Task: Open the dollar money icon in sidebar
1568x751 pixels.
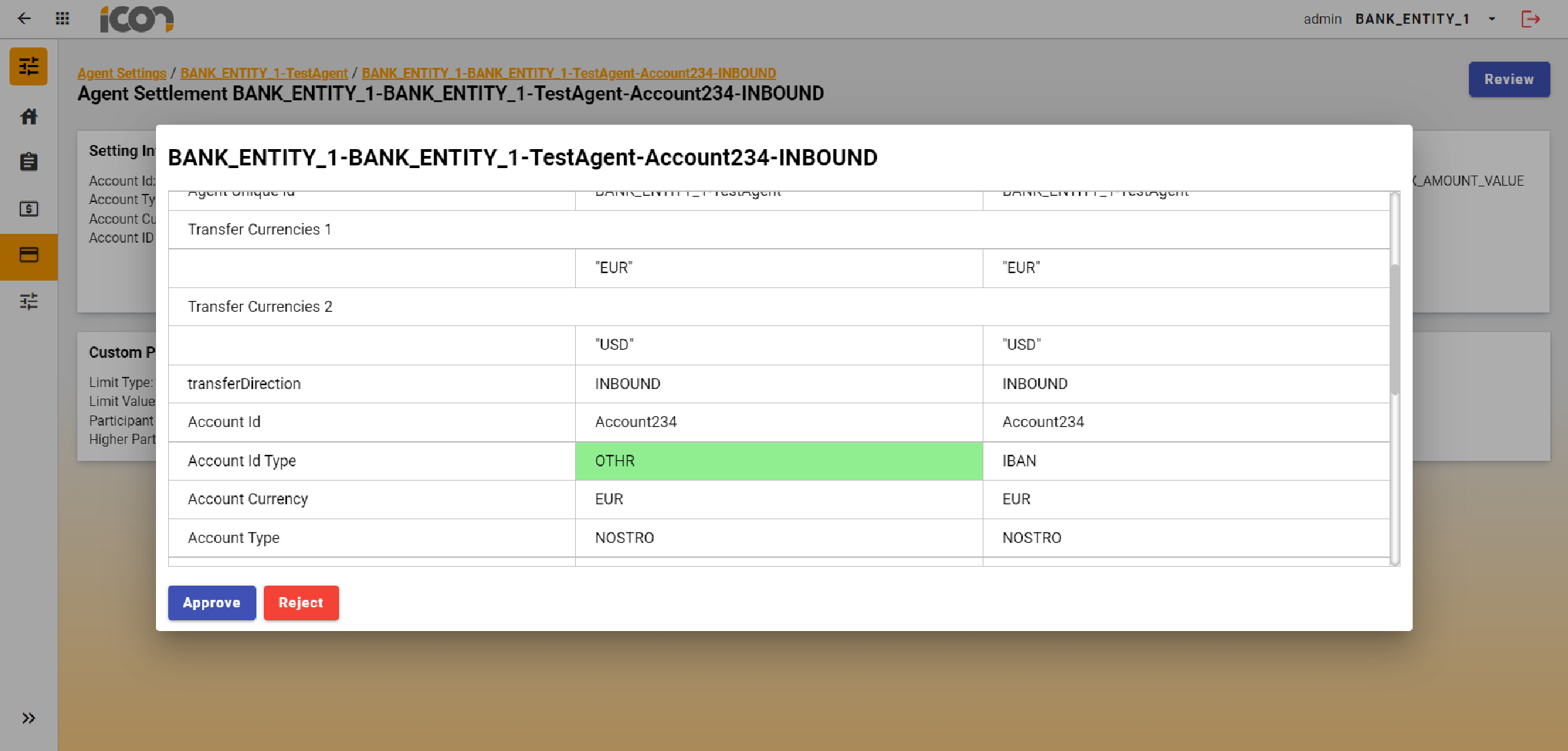Action: click(x=28, y=209)
